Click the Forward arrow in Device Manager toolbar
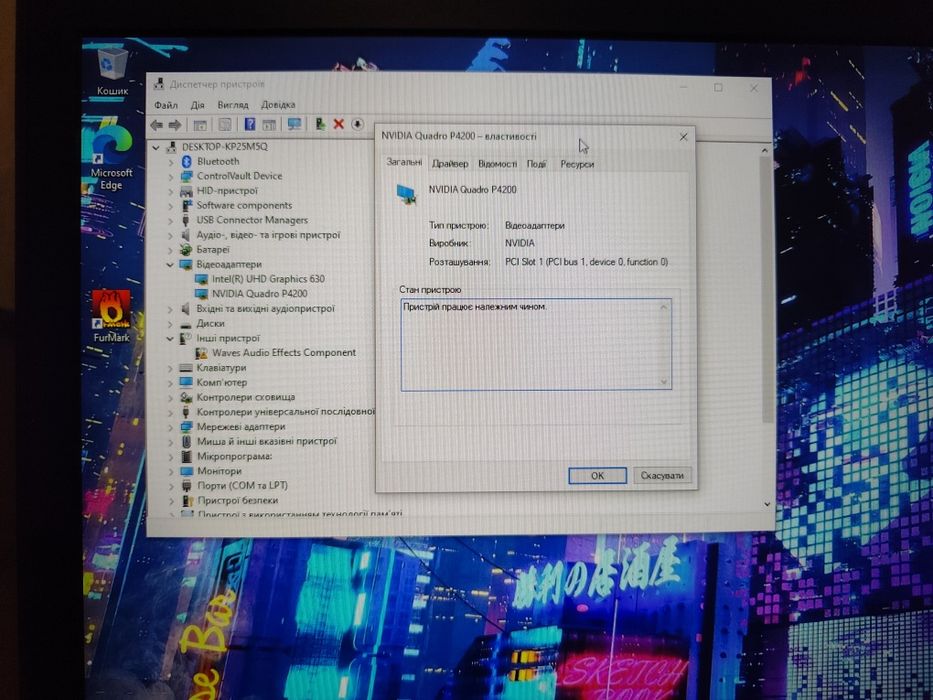Image resolution: width=933 pixels, height=700 pixels. 175,125
